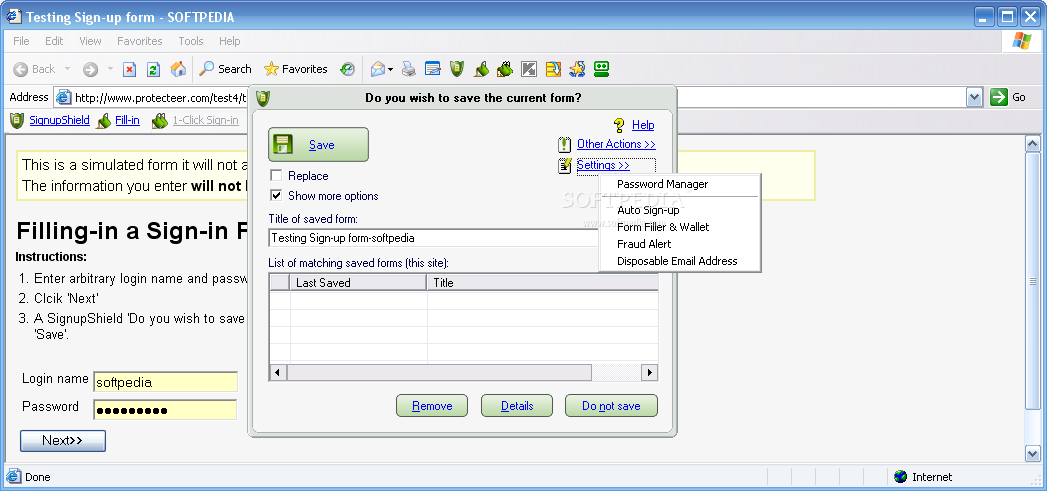Viewport: 1047px width, 491px height.
Task: Open the Help menu in menu bar
Action: pyautogui.click(x=229, y=41)
